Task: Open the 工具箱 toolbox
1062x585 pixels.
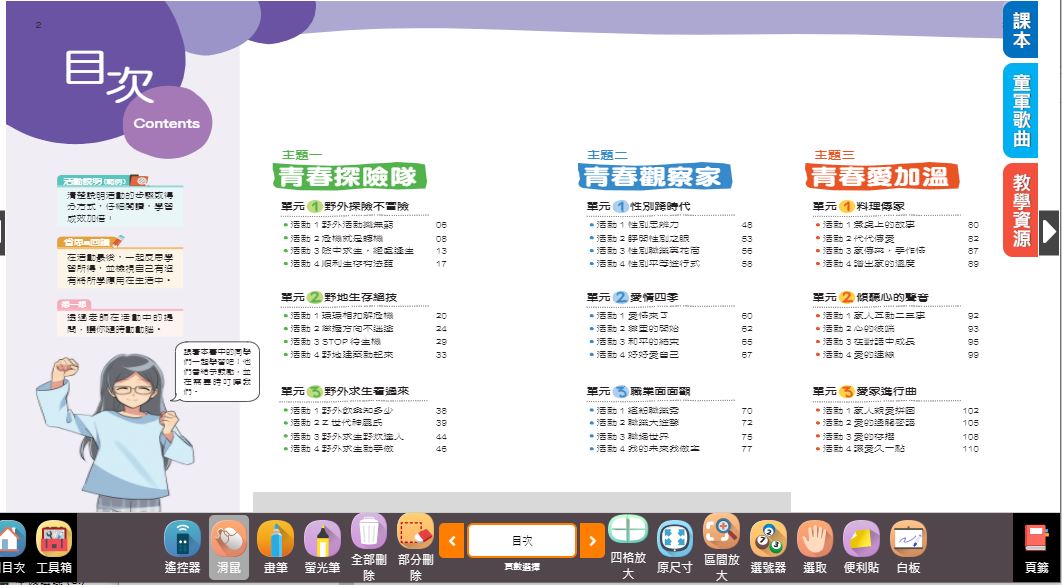Action: [54, 547]
